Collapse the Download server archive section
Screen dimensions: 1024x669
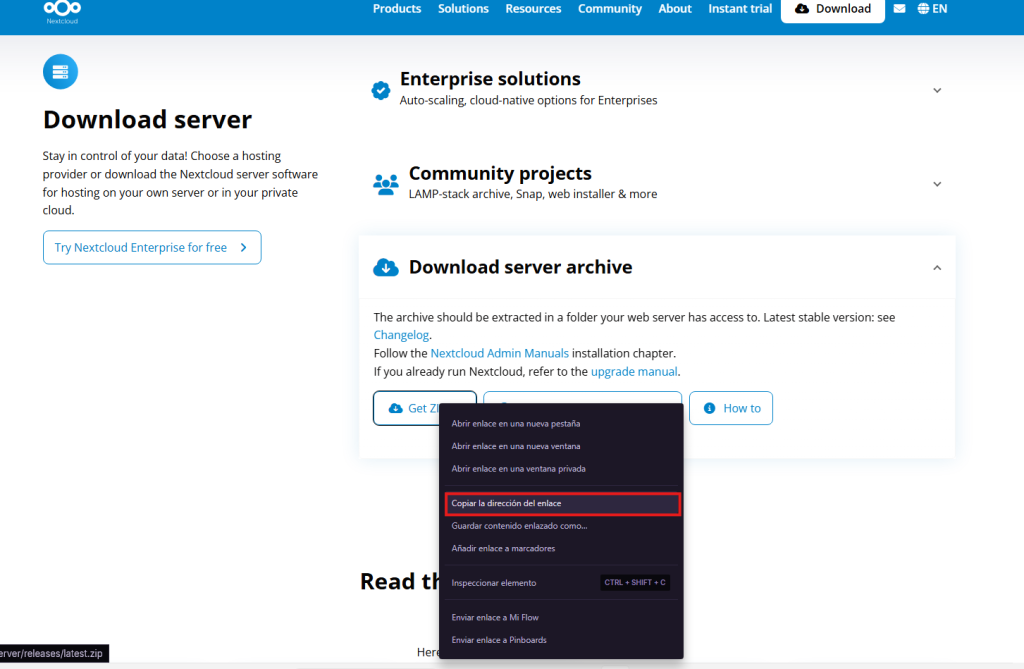(x=937, y=268)
